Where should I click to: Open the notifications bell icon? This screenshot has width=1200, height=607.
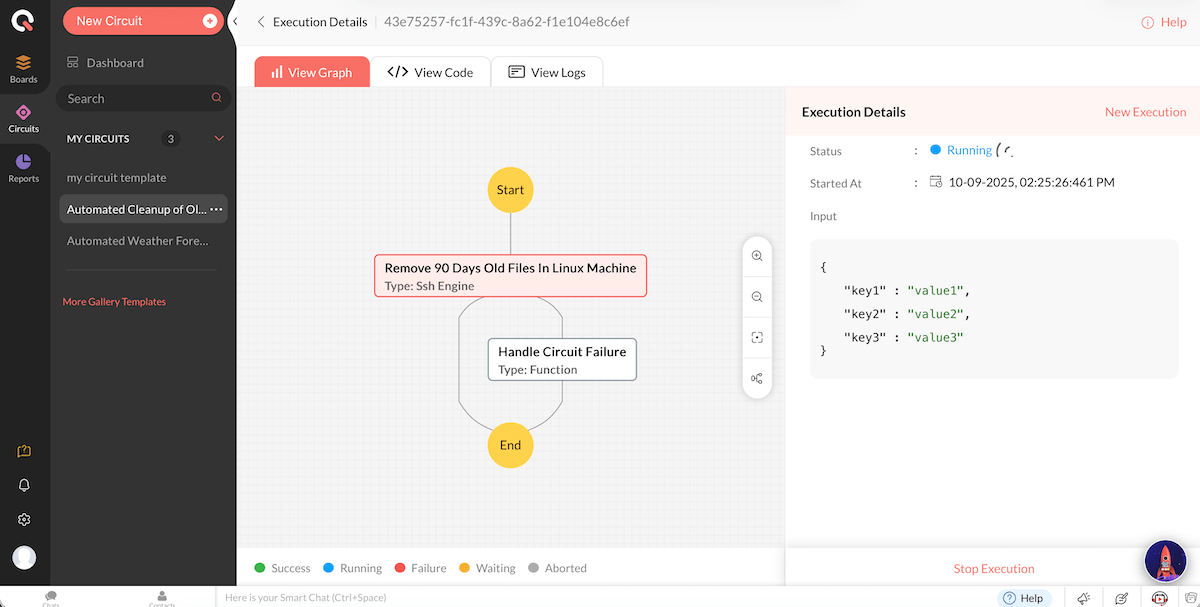click(x=24, y=485)
